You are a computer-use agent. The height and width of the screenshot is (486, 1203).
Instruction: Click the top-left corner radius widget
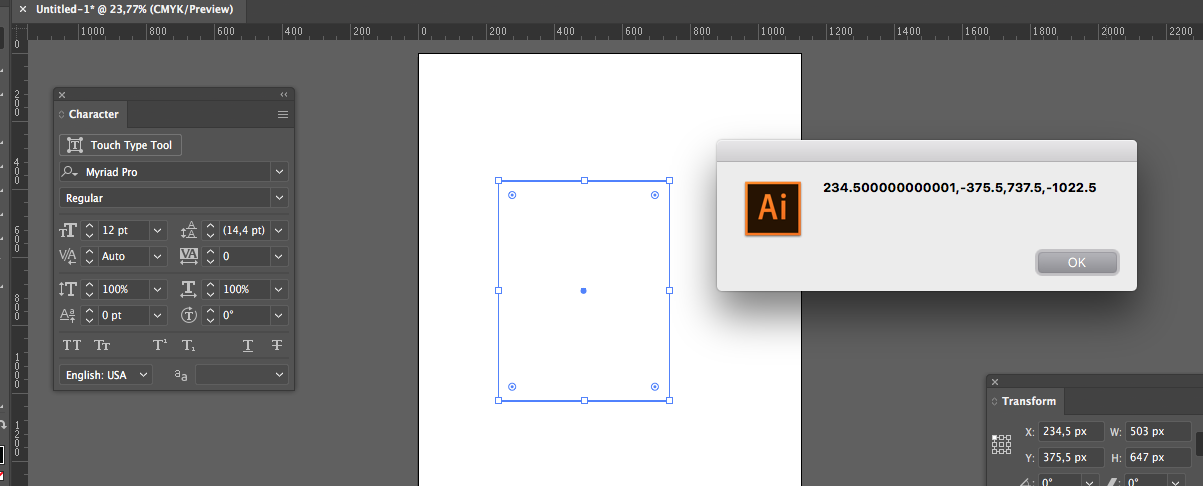tap(512, 195)
